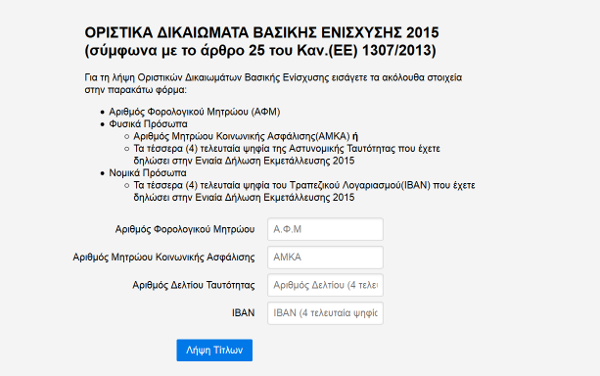600x376 pixels.
Task: Select the Αριθμός Δελτίου (4 τελευταία) input
Action: coord(325,285)
